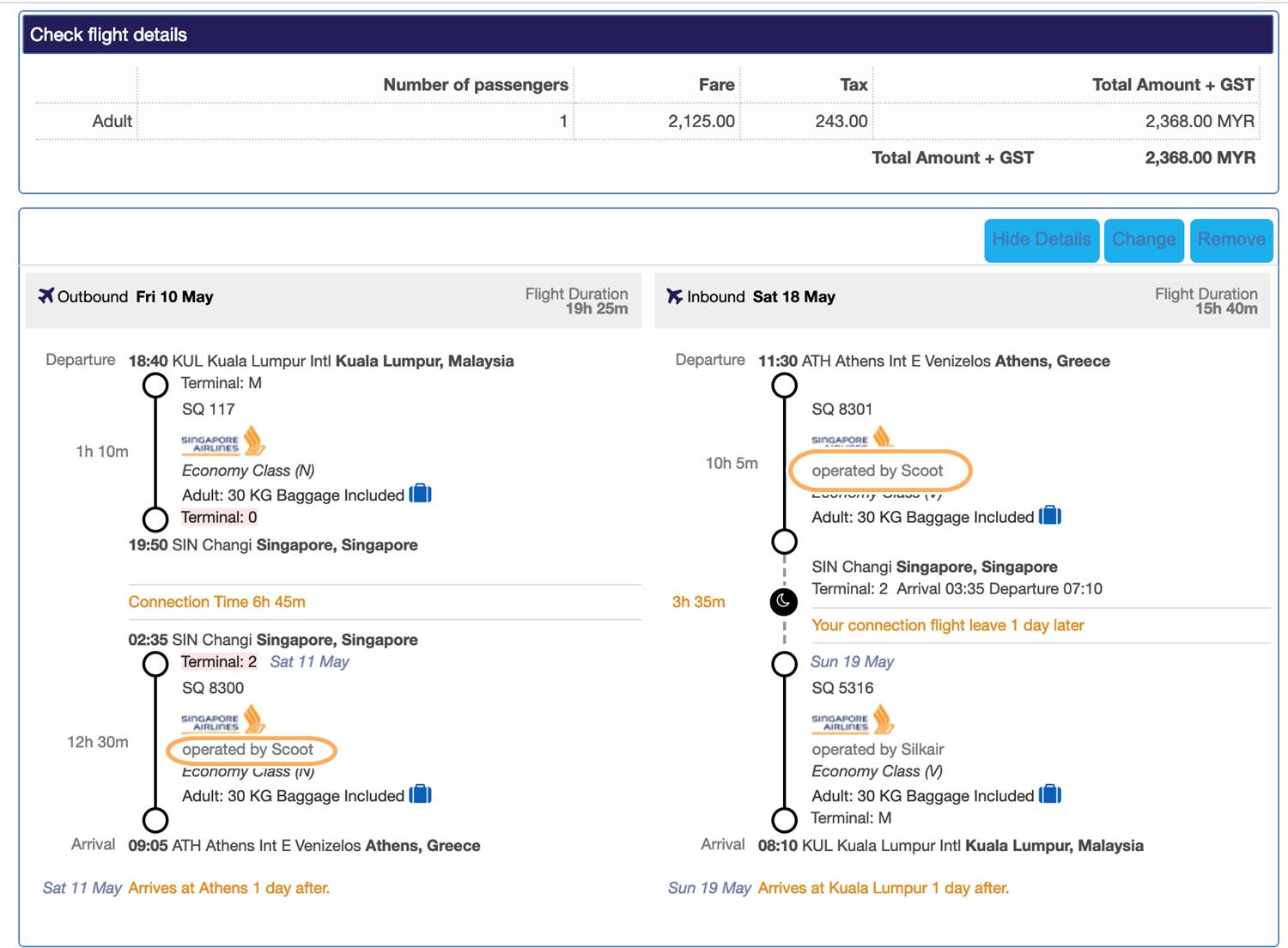1288x948 pixels.
Task: Click the 11:30 ATH departure timeline node
Action: pos(784,386)
